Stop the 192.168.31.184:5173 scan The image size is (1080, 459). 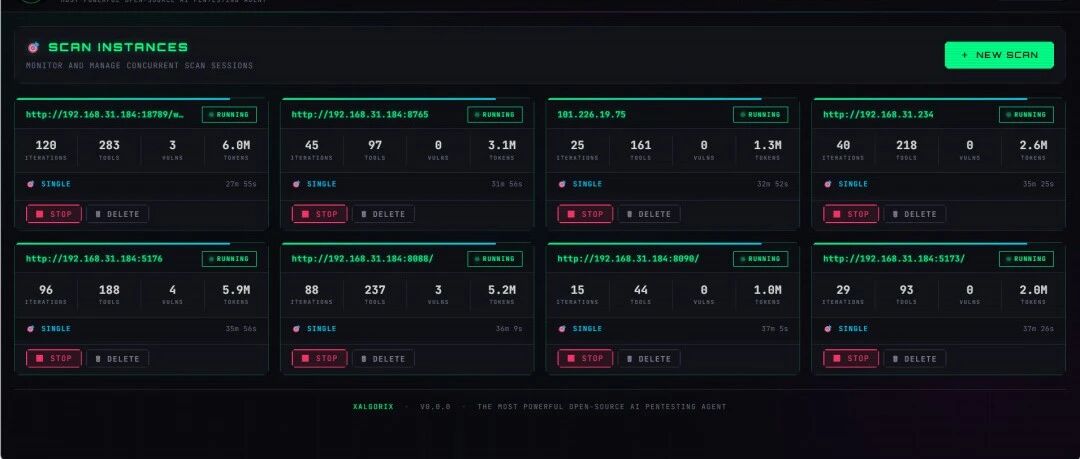click(x=851, y=358)
